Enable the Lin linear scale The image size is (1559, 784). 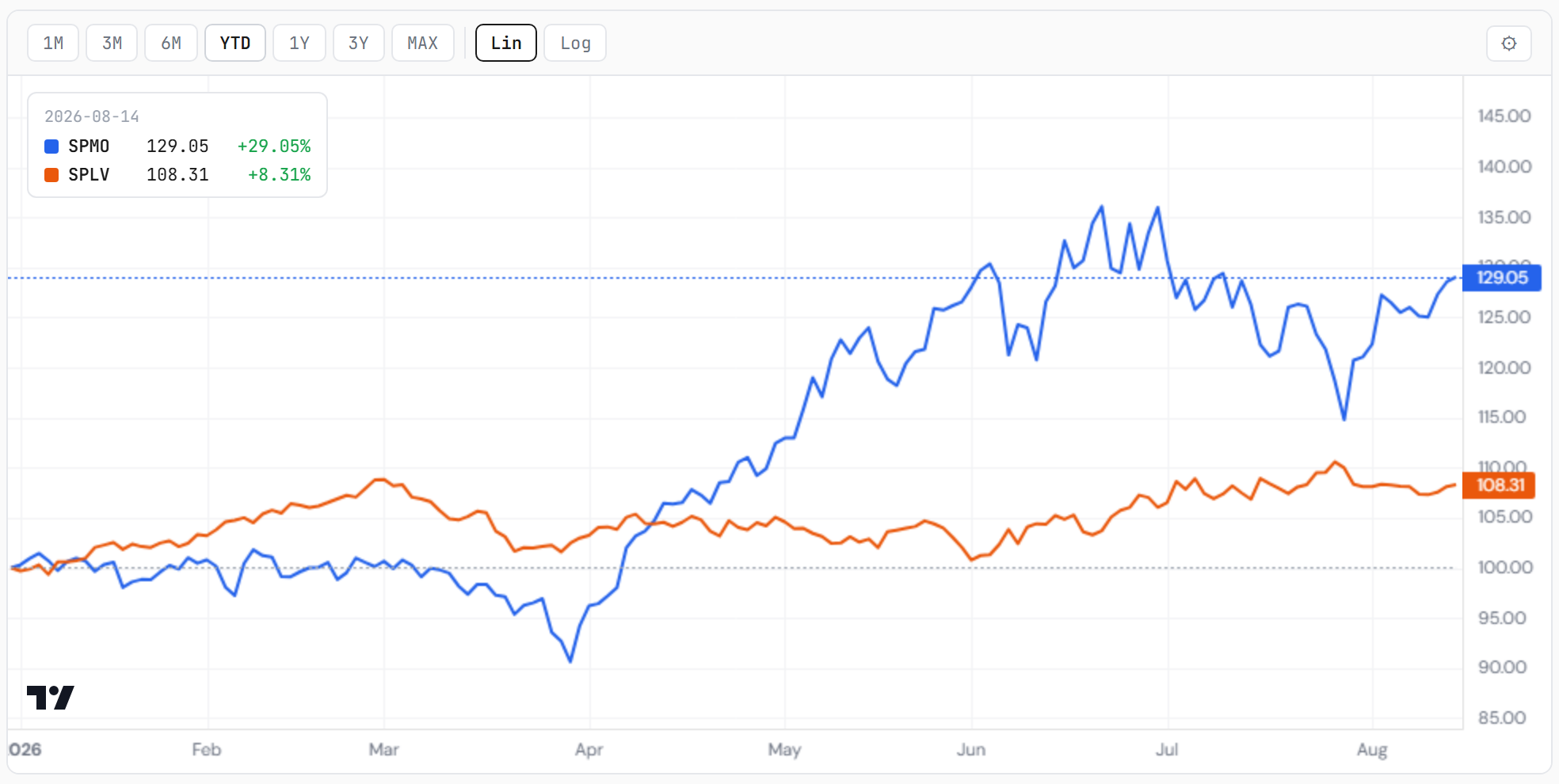(x=506, y=43)
